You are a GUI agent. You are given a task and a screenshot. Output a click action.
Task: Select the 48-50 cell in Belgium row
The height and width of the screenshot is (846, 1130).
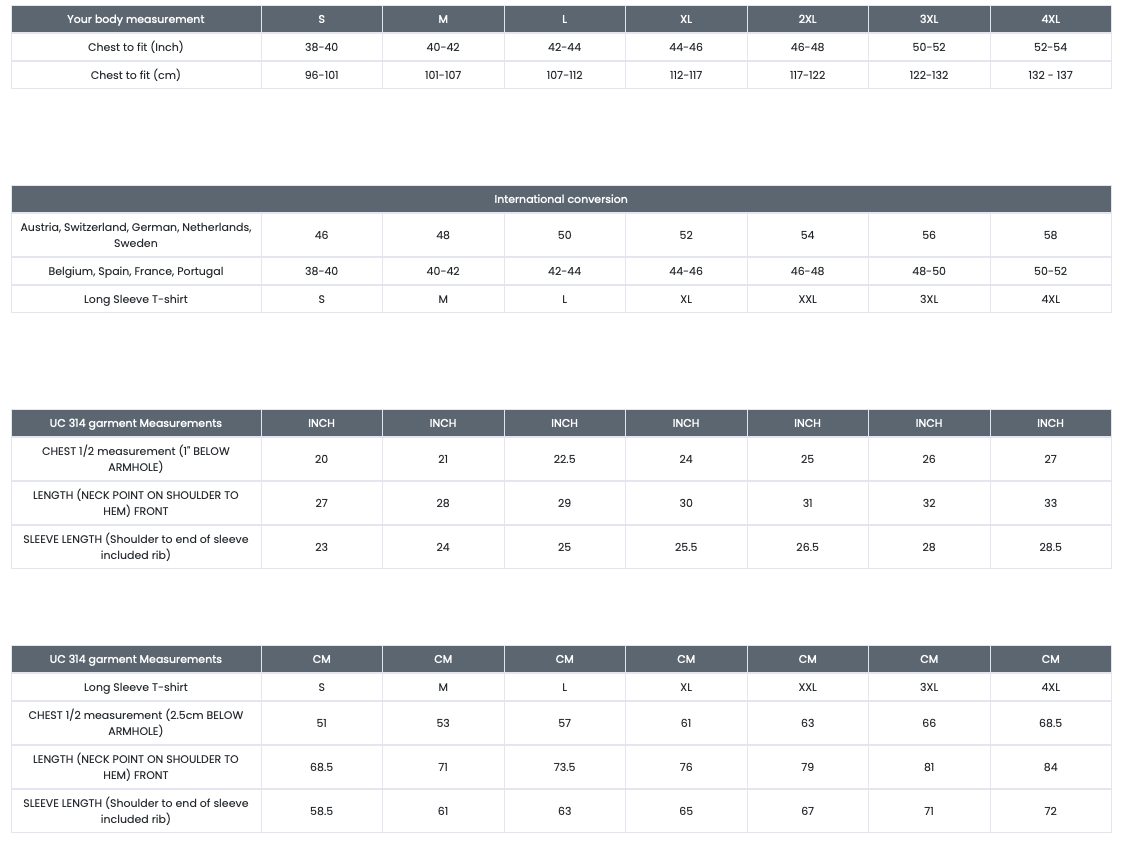click(x=929, y=271)
